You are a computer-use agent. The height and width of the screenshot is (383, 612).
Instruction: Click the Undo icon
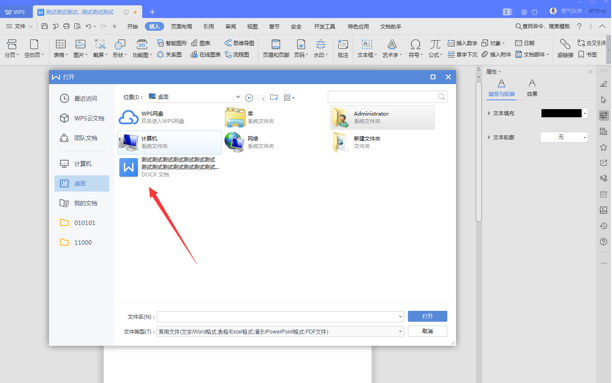tap(89, 27)
